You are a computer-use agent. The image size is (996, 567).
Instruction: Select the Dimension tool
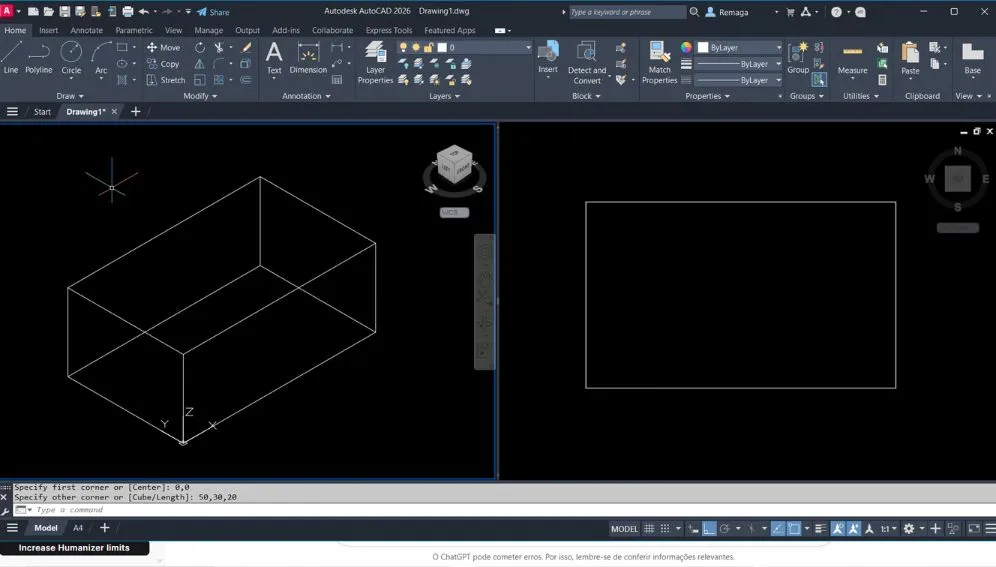(308, 57)
